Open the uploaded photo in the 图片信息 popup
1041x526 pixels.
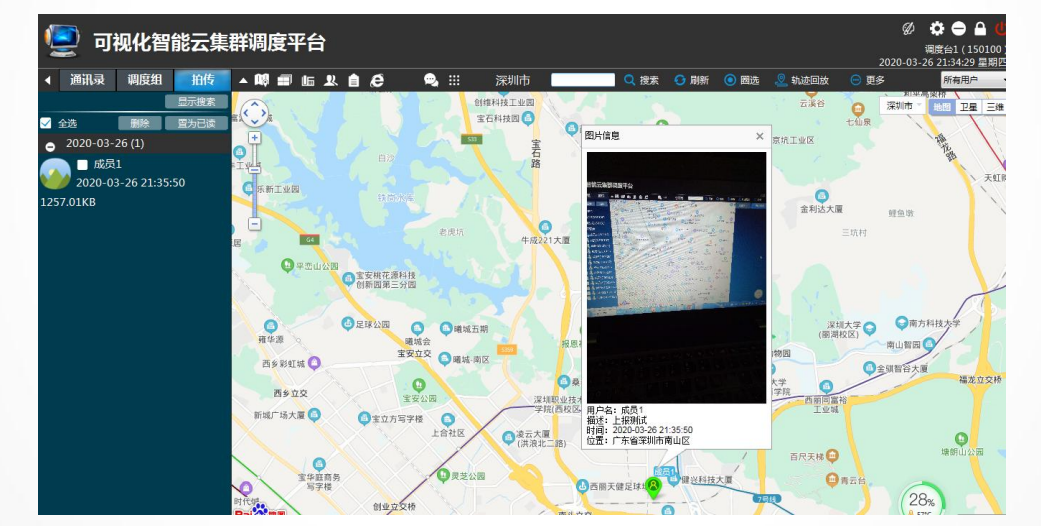677,278
